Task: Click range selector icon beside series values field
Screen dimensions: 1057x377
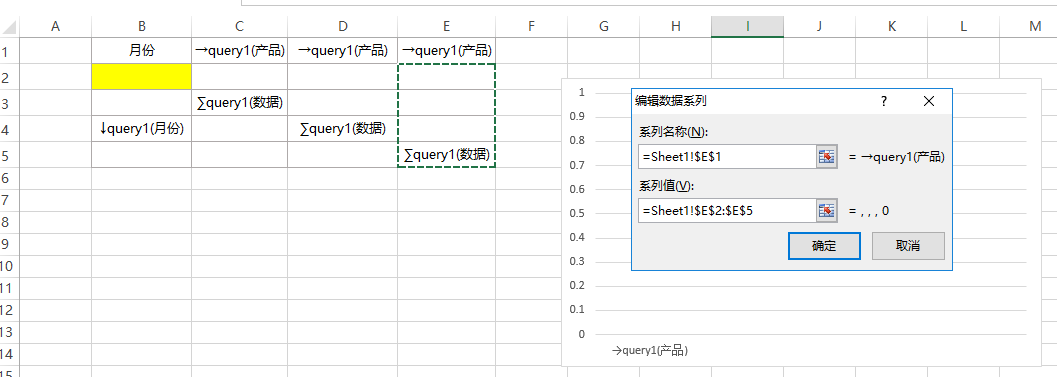Action: pos(826,210)
